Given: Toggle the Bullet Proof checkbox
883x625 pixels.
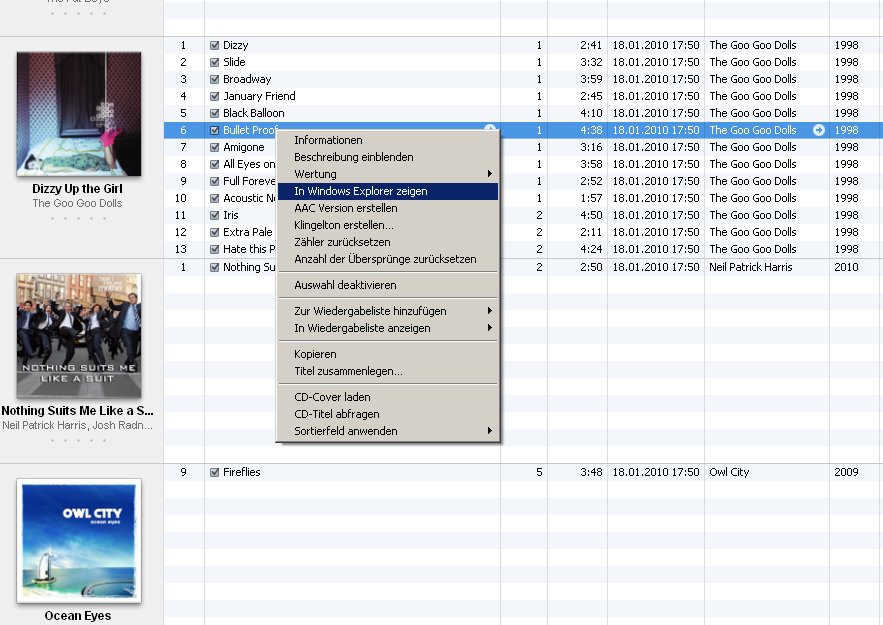Looking at the screenshot, I should [215, 130].
